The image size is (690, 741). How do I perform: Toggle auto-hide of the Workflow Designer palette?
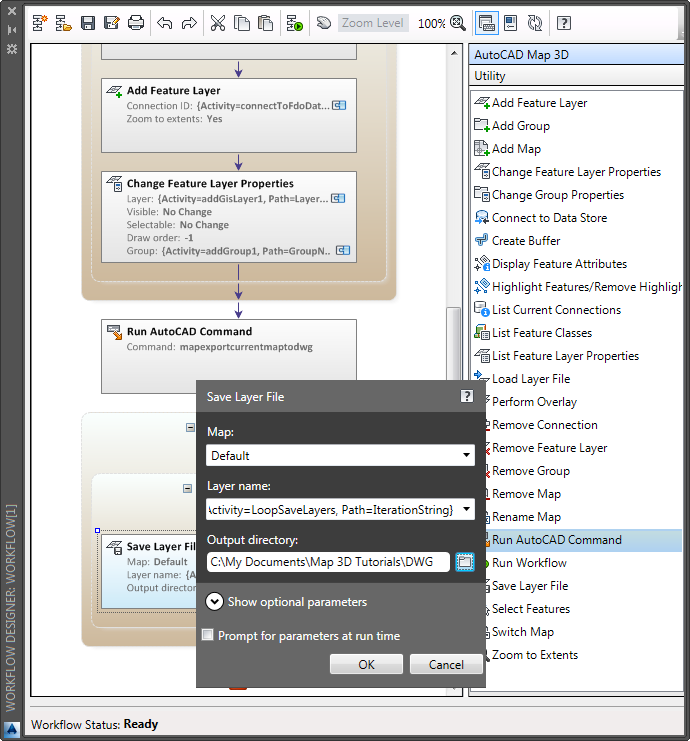pos(12,30)
